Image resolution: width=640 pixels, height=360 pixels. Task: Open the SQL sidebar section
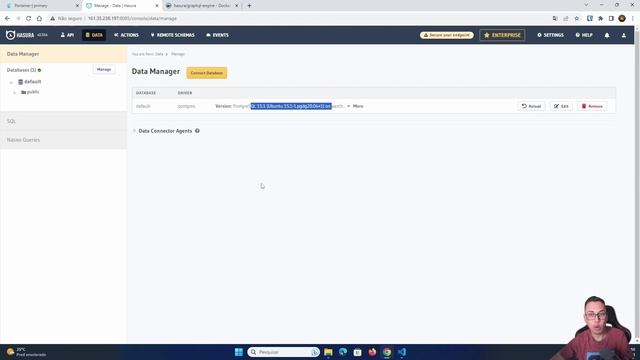[64, 121]
